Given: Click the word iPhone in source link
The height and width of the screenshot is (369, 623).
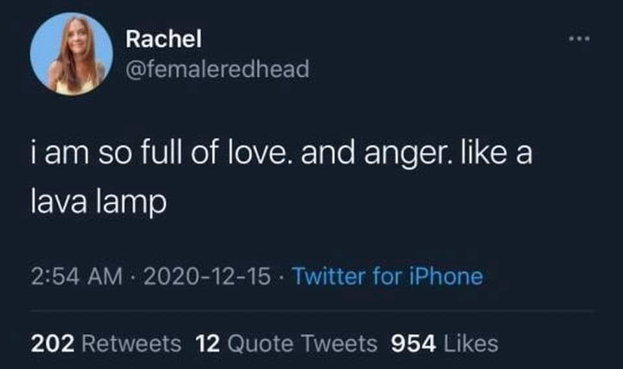Looking at the screenshot, I should click(446, 276).
